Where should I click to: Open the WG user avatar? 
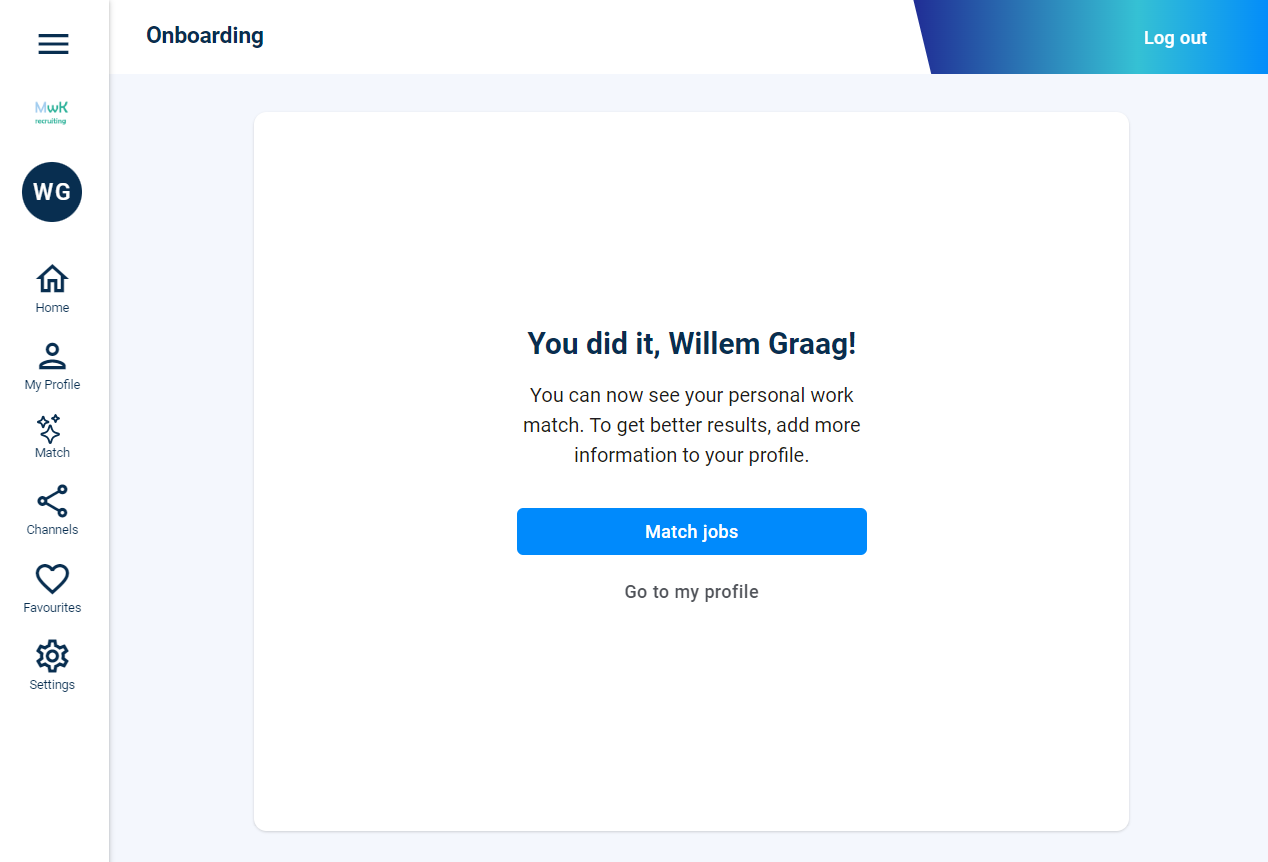[52, 192]
